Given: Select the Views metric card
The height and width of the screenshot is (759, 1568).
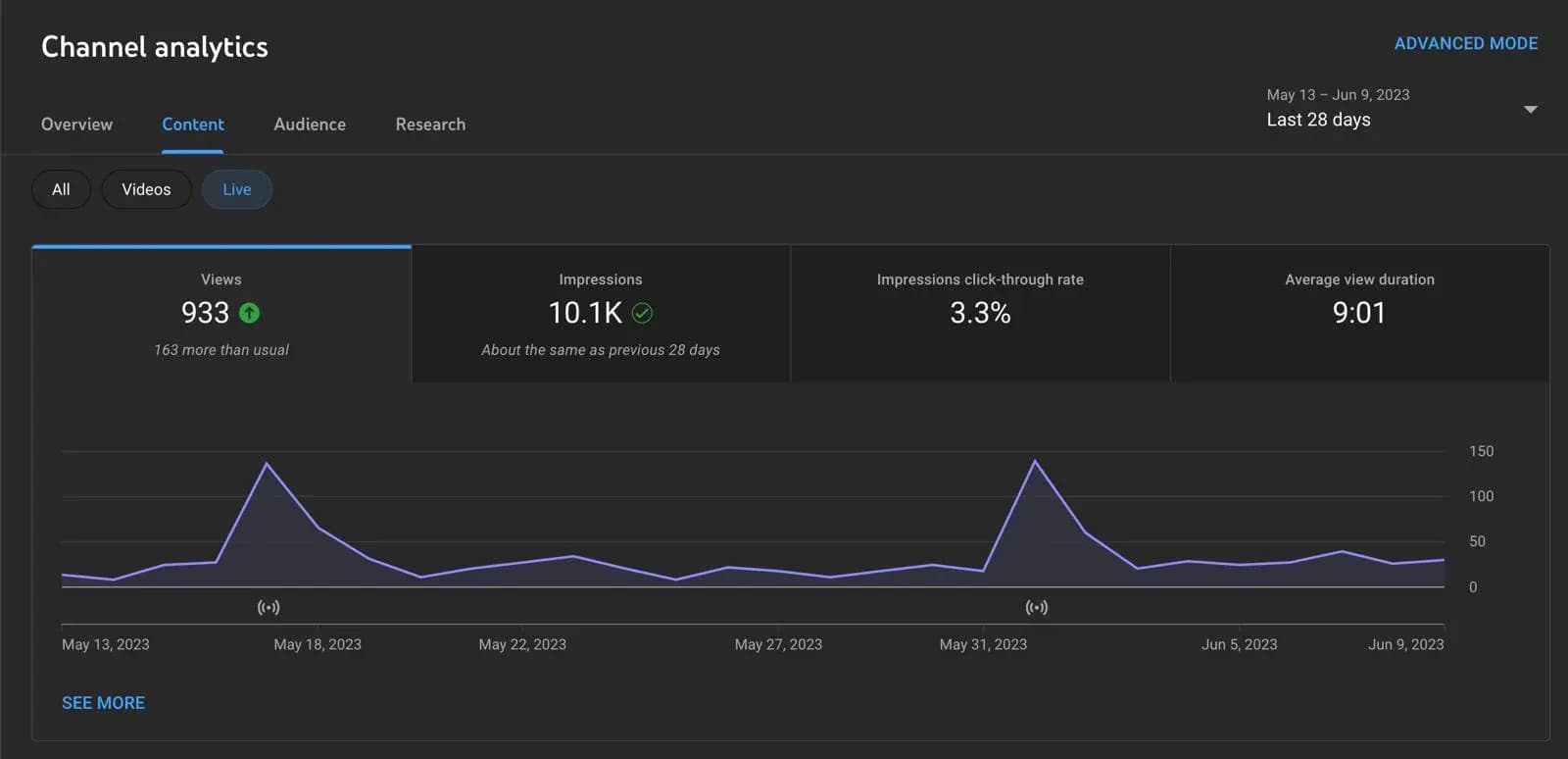Looking at the screenshot, I should [x=221, y=314].
